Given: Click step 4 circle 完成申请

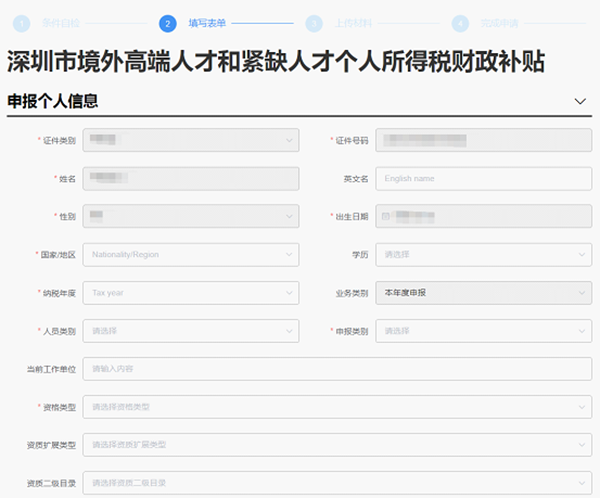Looking at the screenshot, I should pyautogui.click(x=460, y=24).
